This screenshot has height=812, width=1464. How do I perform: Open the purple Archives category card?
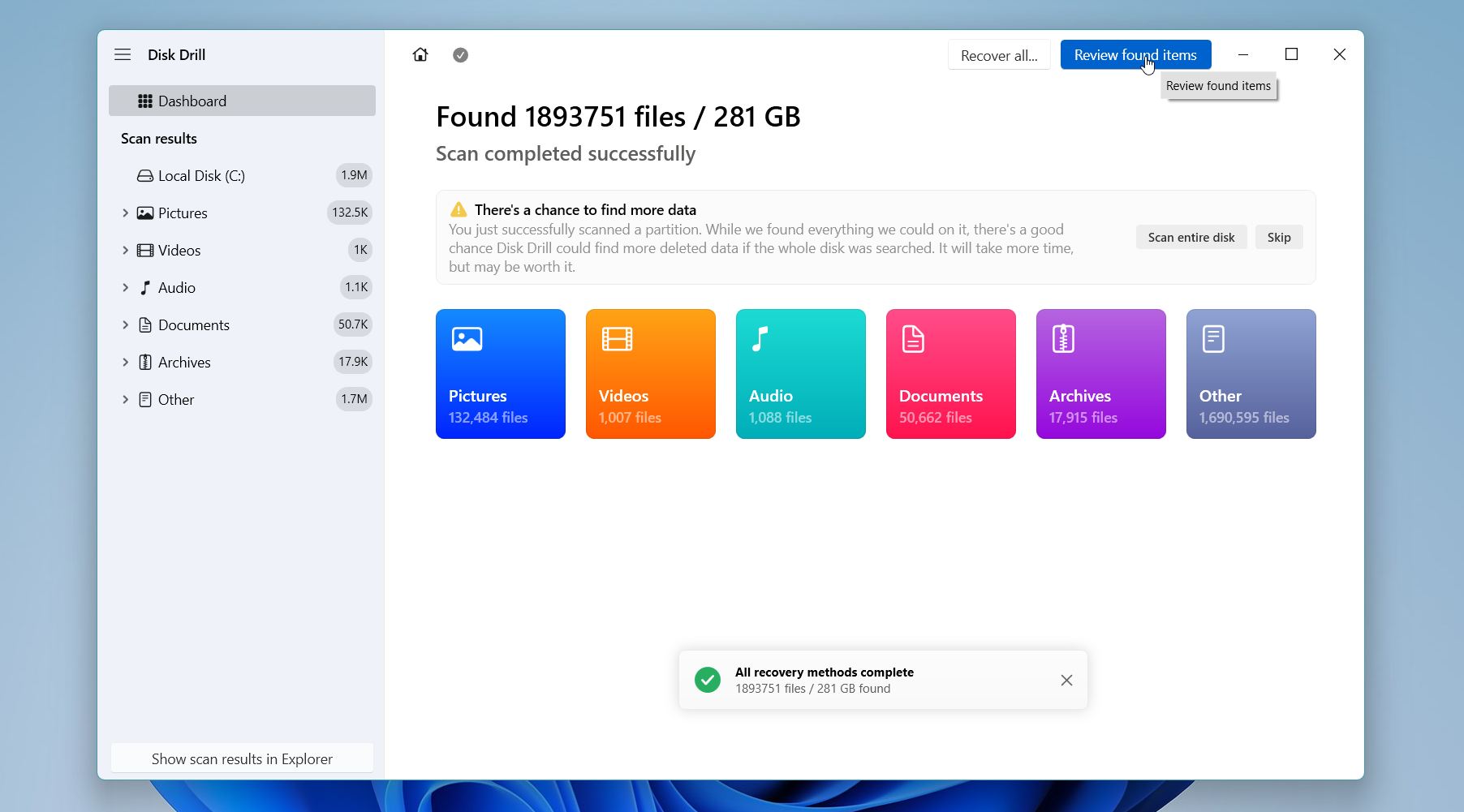coord(1101,374)
